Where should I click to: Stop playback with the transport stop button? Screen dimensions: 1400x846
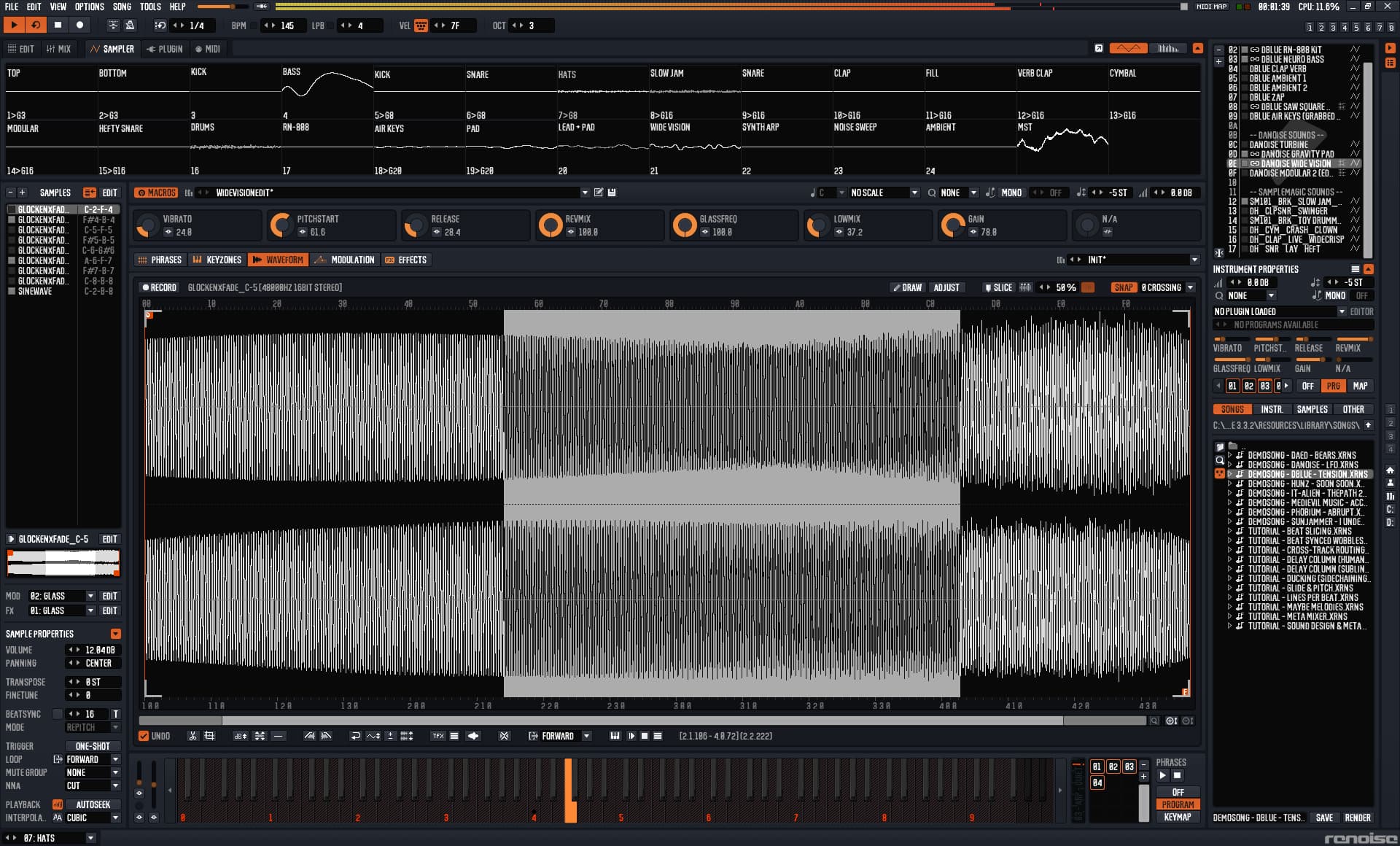click(x=58, y=25)
